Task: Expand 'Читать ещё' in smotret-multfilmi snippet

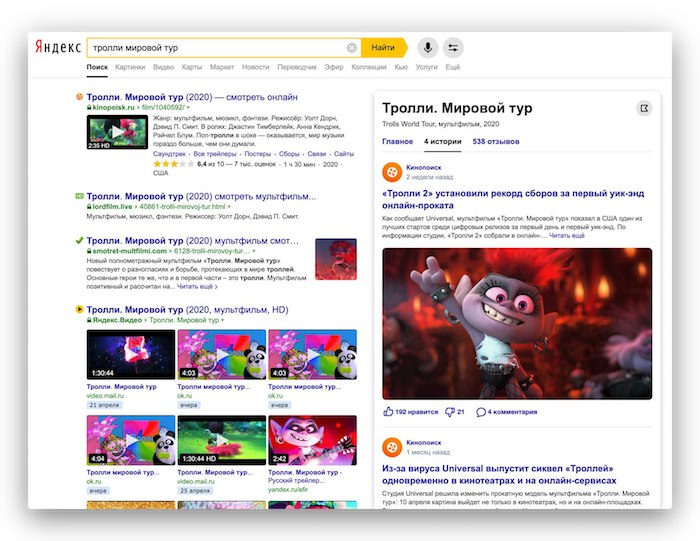Action: click(x=197, y=287)
